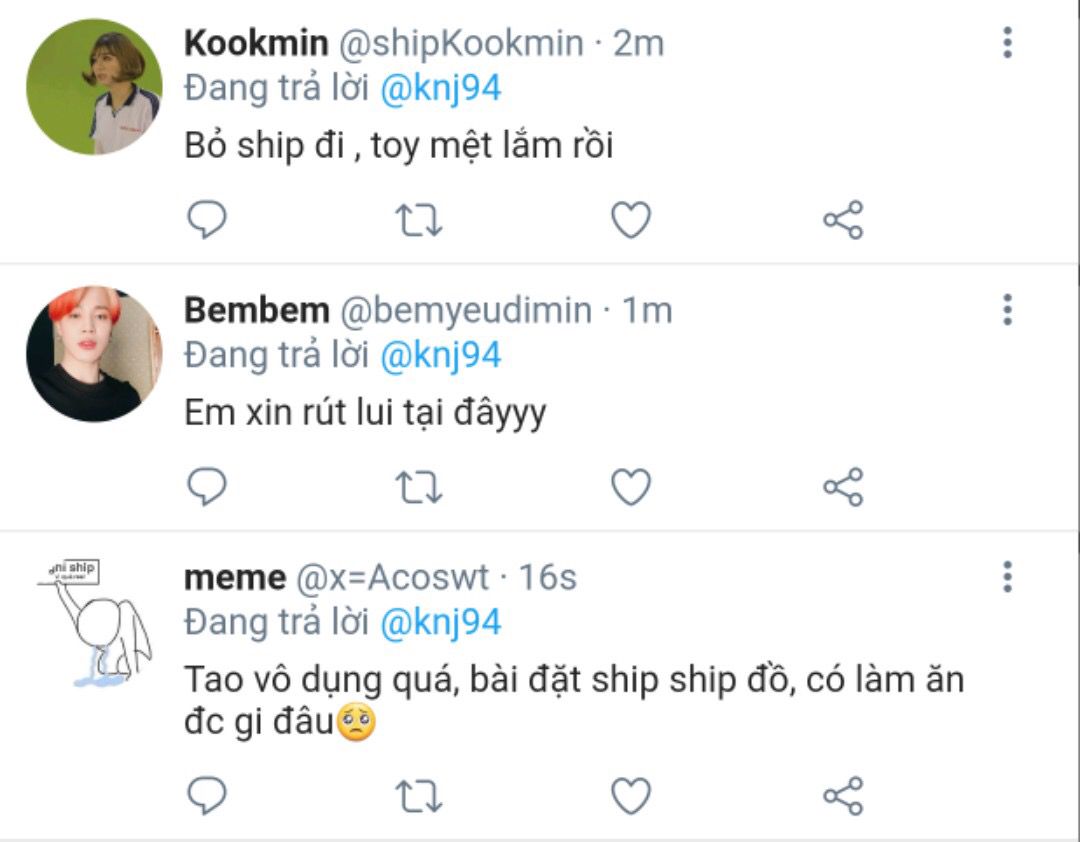The height and width of the screenshot is (842, 1080).
Task: Retweet the tweet from meme
Action: 419,796
